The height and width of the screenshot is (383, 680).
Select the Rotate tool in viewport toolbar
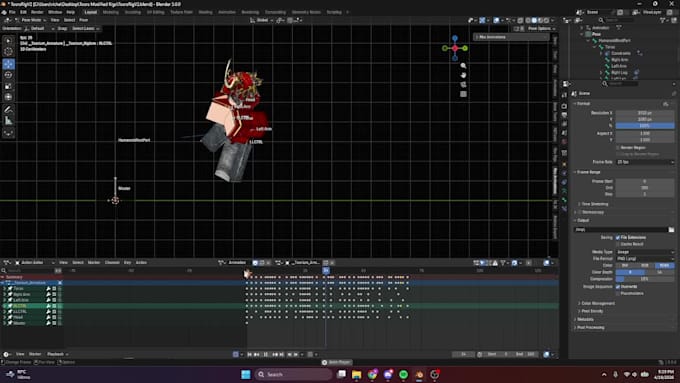tap(8, 75)
